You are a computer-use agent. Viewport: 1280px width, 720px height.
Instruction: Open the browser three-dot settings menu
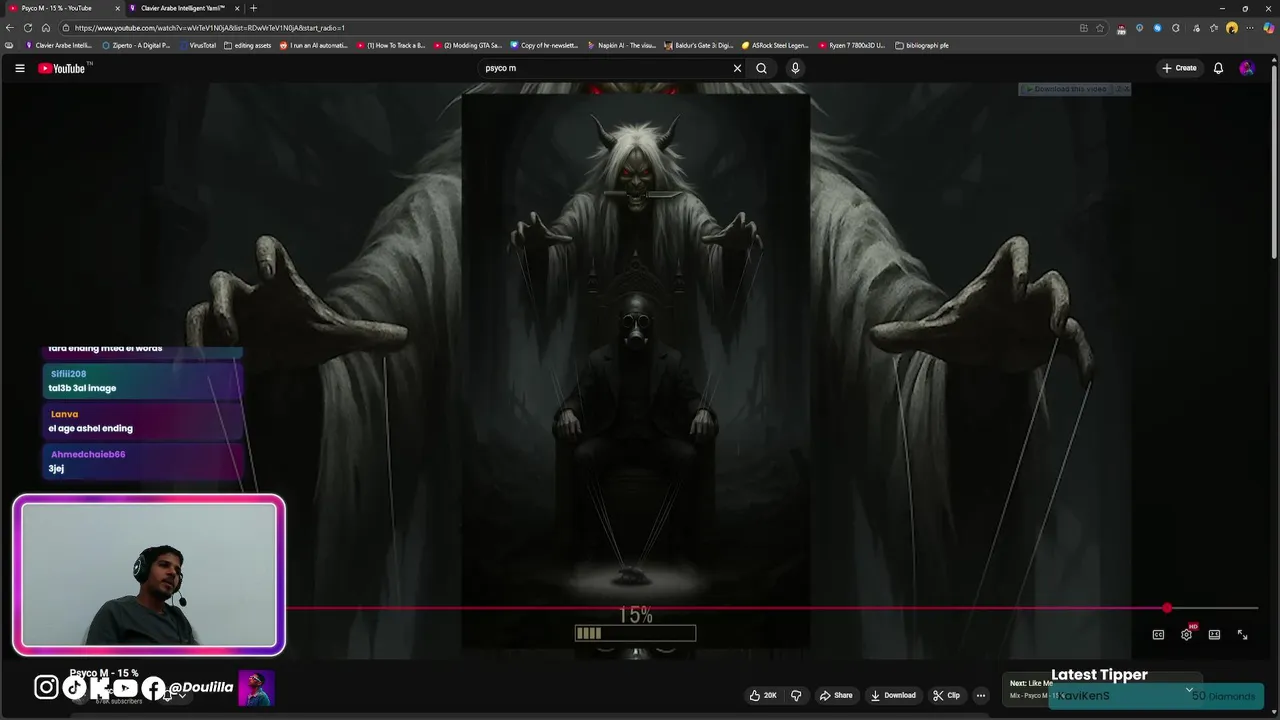[1250, 28]
